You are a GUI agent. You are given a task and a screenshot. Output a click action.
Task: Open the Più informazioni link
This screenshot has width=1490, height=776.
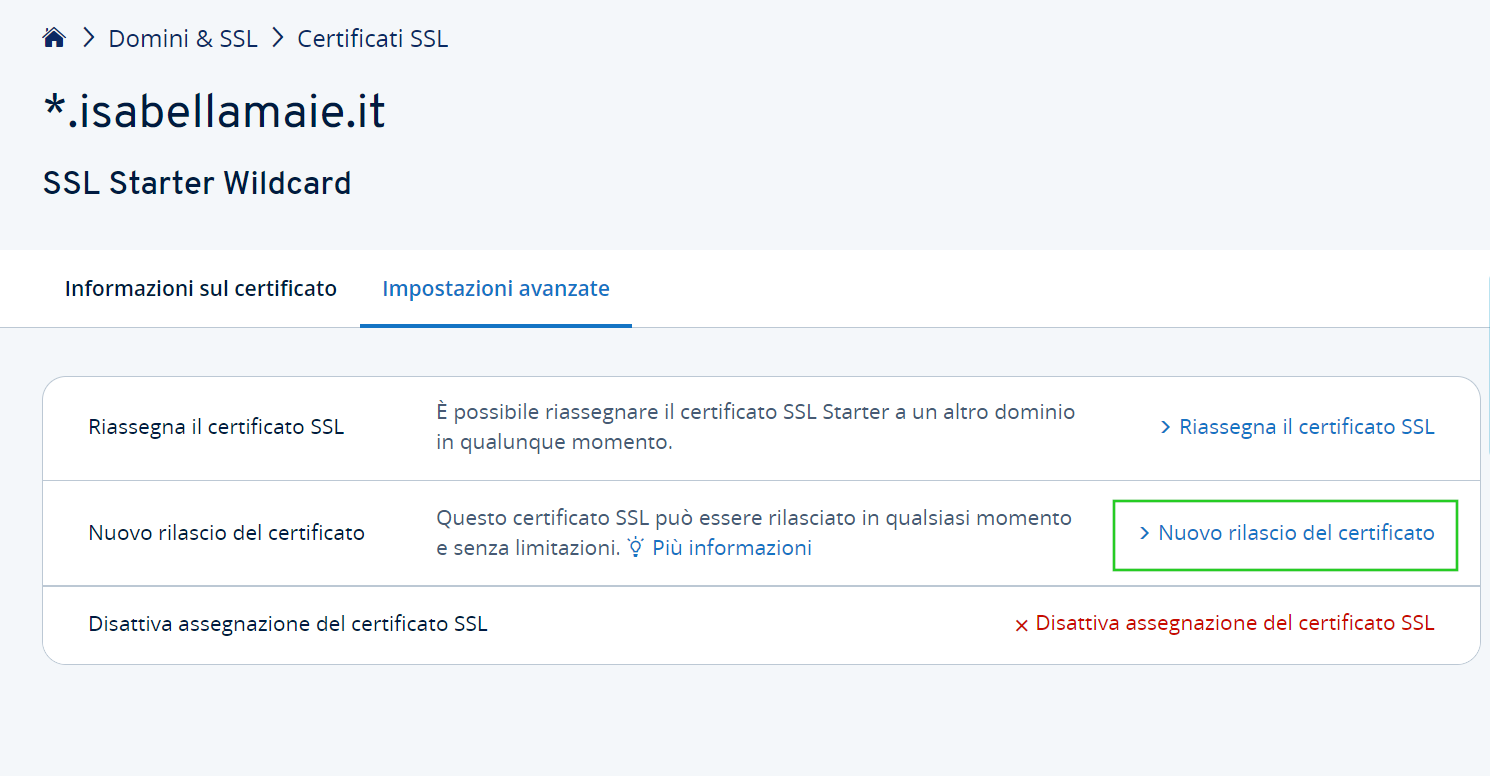point(731,548)
